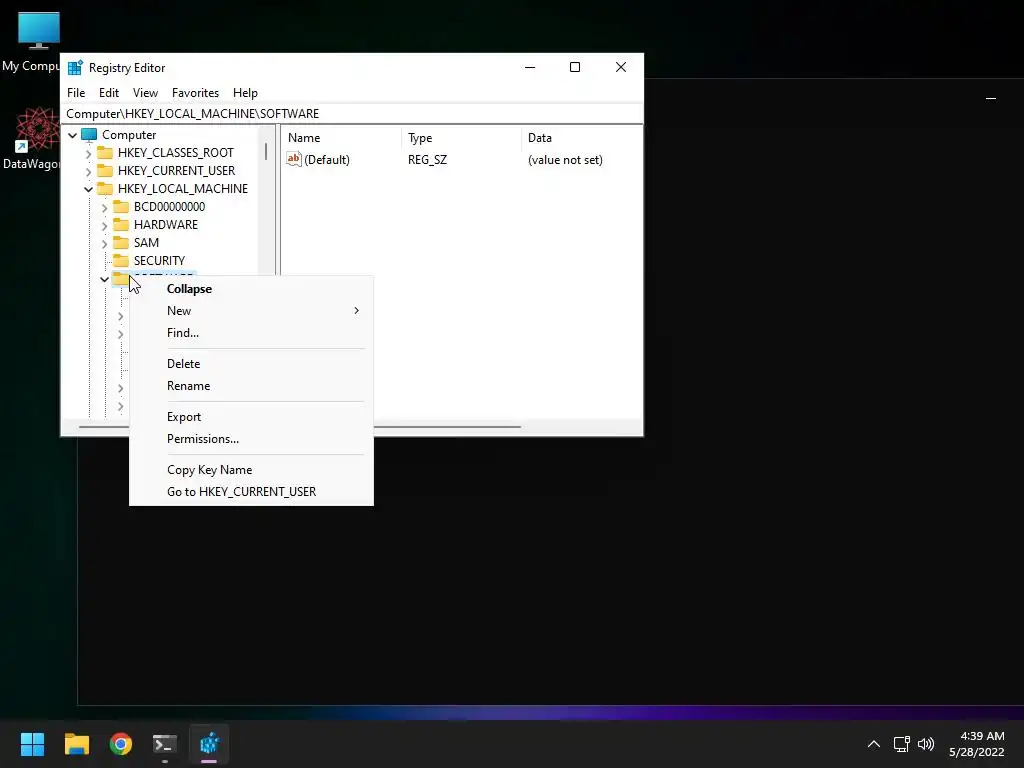This screenshot has width=1024, height=768.
Task: Open the View menu
Action: pyautogui.click(x=145, y=93)
